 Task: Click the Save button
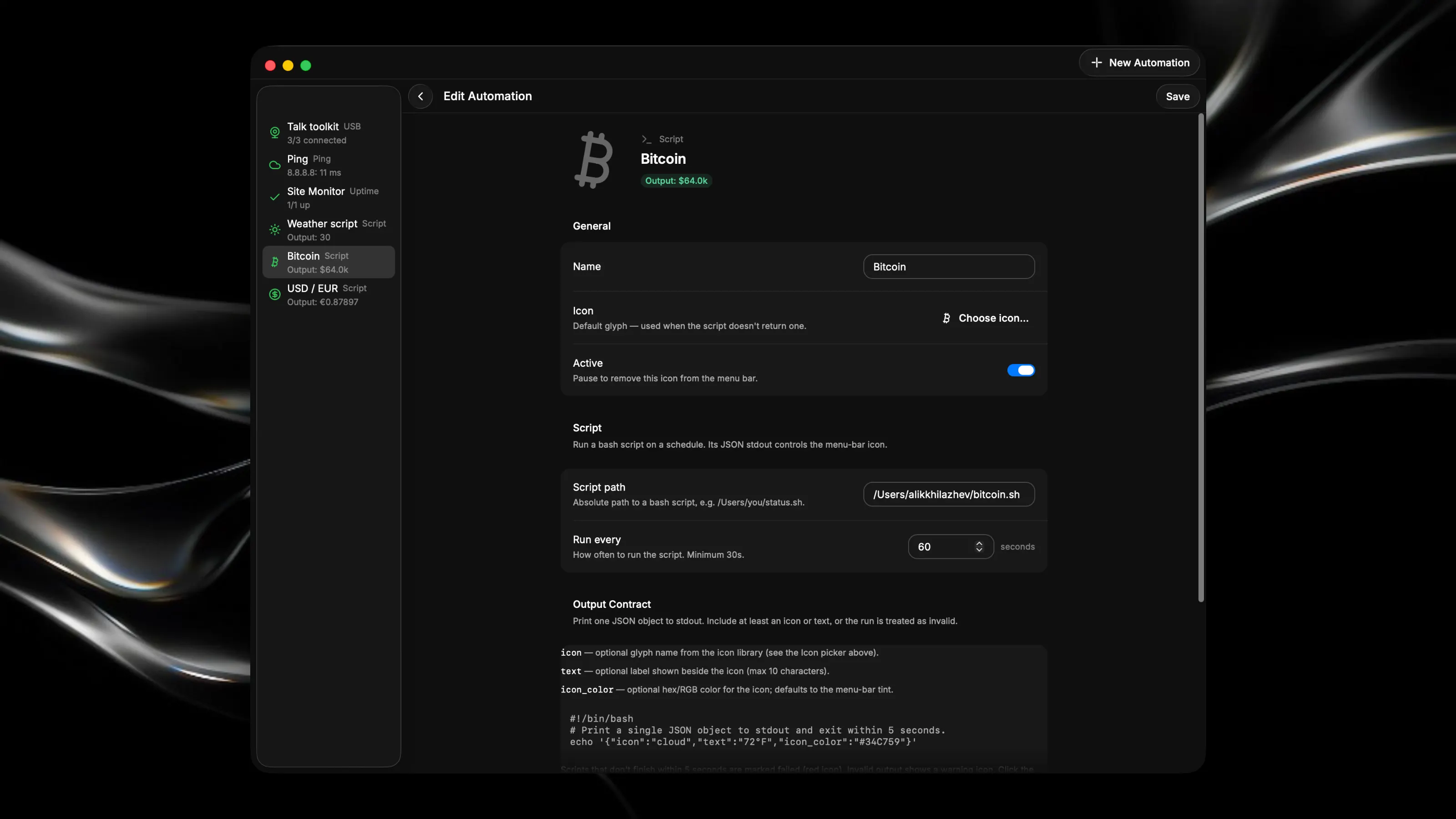(x=1178, y=96)
